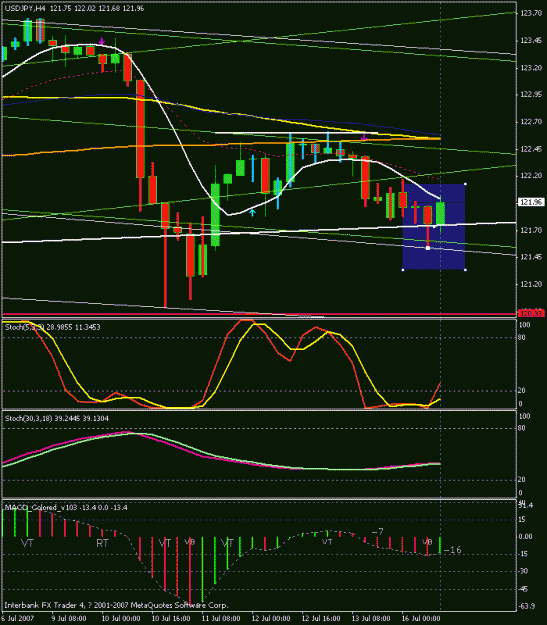Click the 6 Jul 2007 date label
547x625 pixels.
(18, 618)
